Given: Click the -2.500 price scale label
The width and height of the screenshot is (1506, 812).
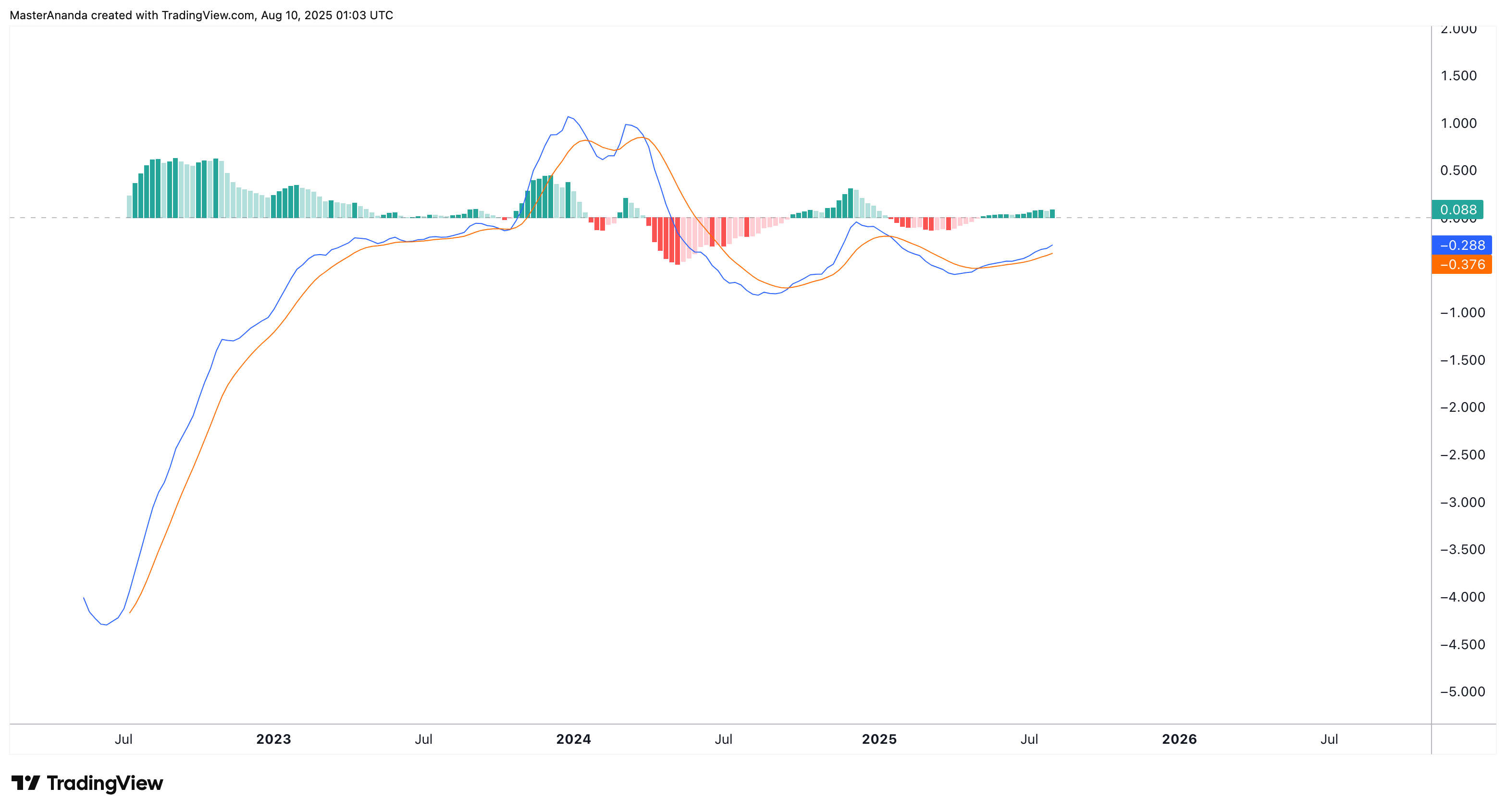Looking at the screenshot, I should pyautogui.click(x=1462, y=454).
